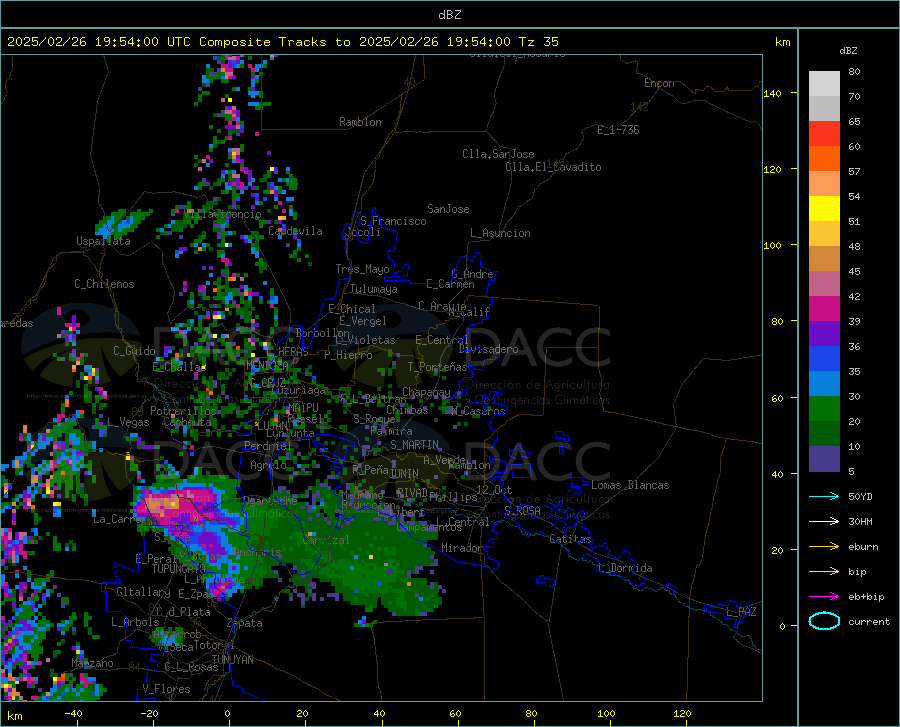Click the L_Dormida label
The width and height of the screenshot is (900, 727).
625,568
